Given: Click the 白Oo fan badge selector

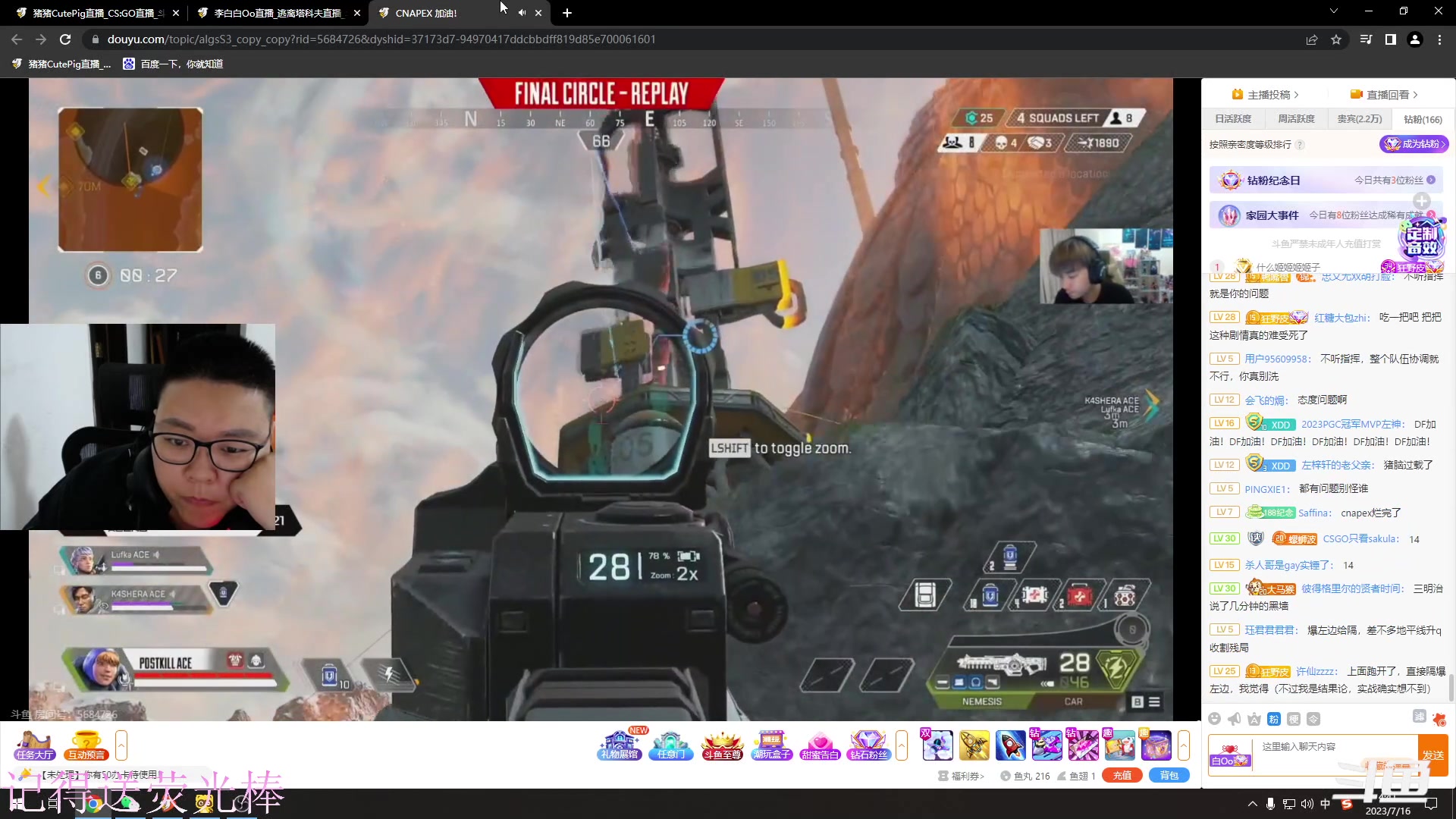Looking at the screenshot, I should click(1229, 755).
